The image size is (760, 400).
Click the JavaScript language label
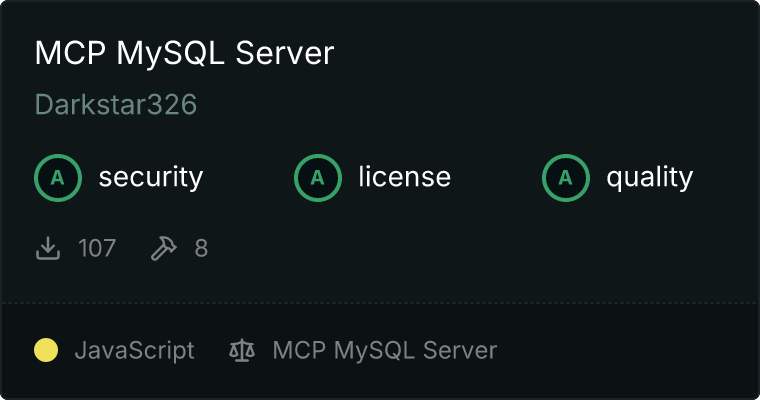click(134, 350)
